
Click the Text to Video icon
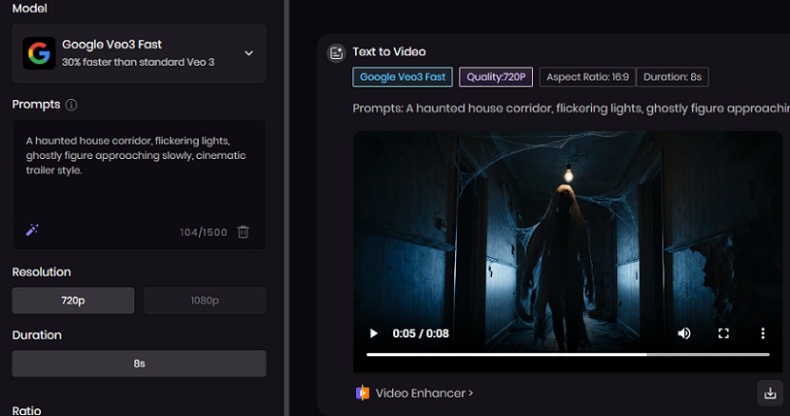click(x=336, y=52)
